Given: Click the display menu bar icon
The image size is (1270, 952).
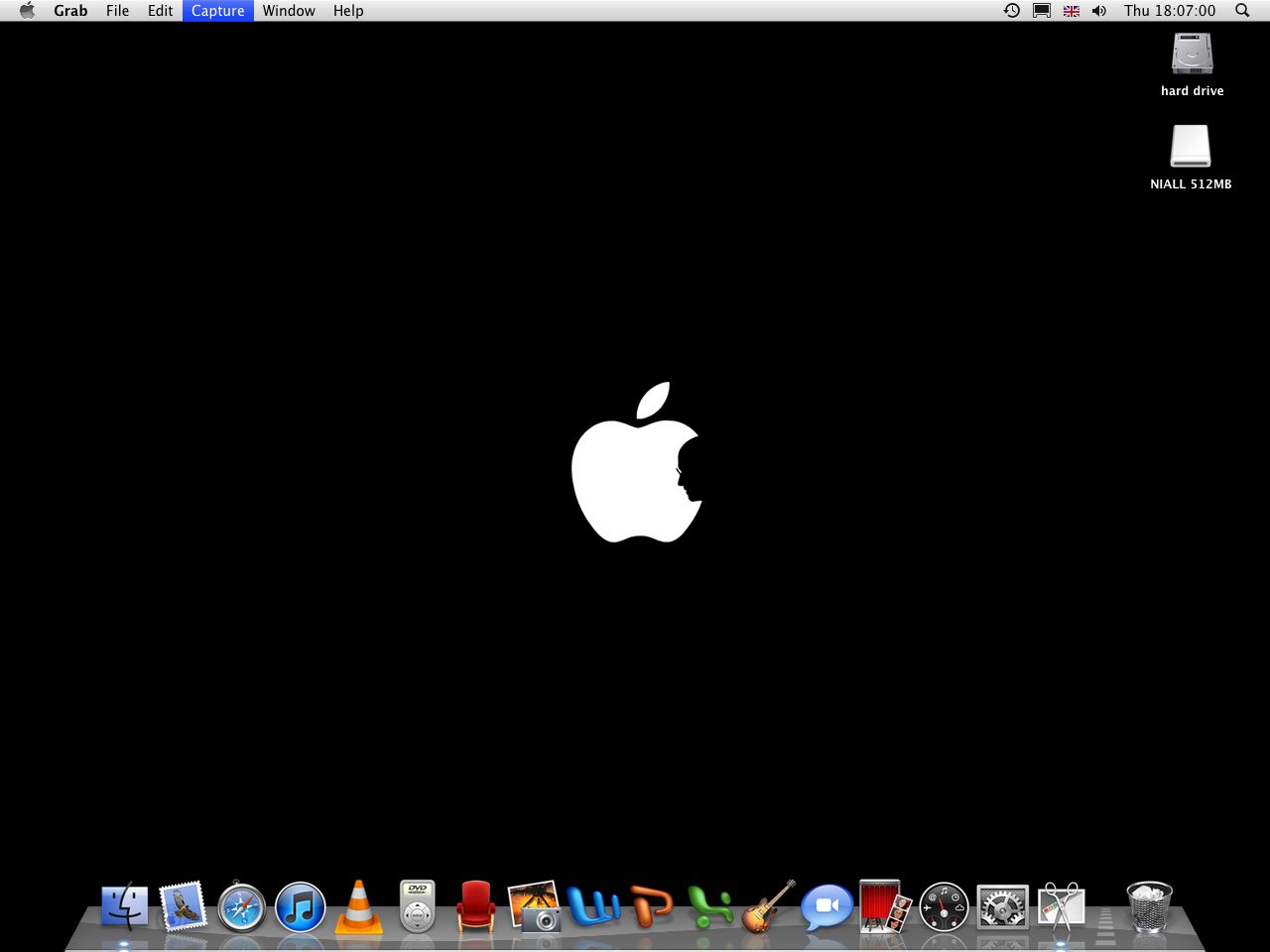Looking at the screenshot, I should (1042, 10).
